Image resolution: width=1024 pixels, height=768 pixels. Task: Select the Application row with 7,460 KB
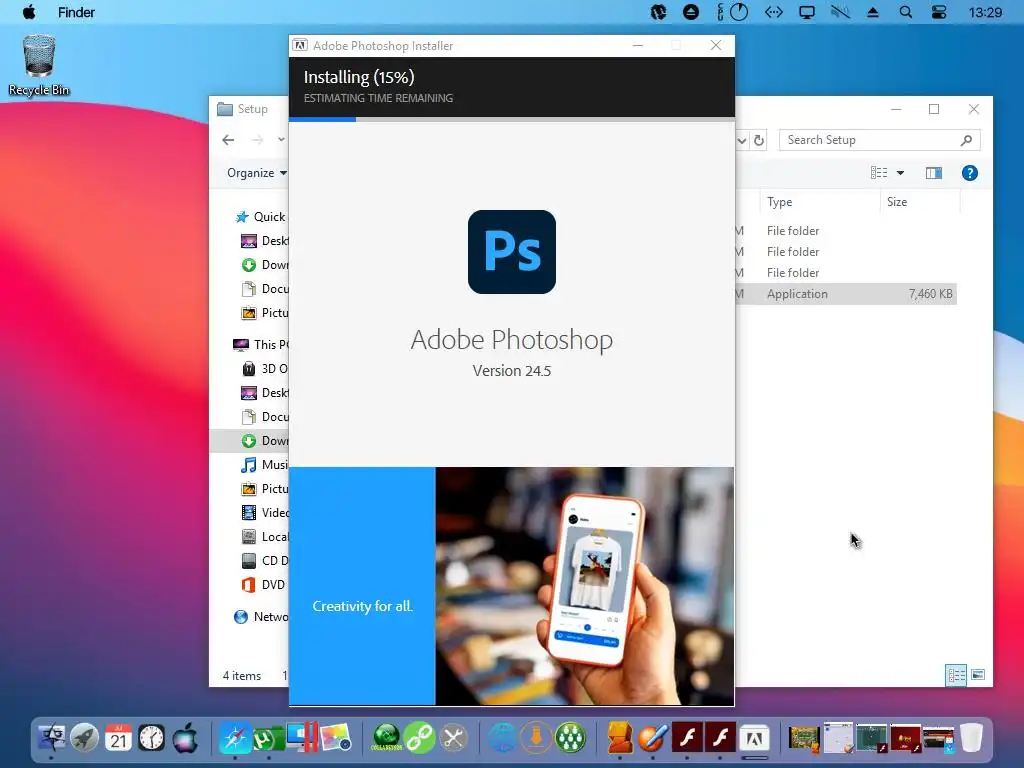point(846,294)
